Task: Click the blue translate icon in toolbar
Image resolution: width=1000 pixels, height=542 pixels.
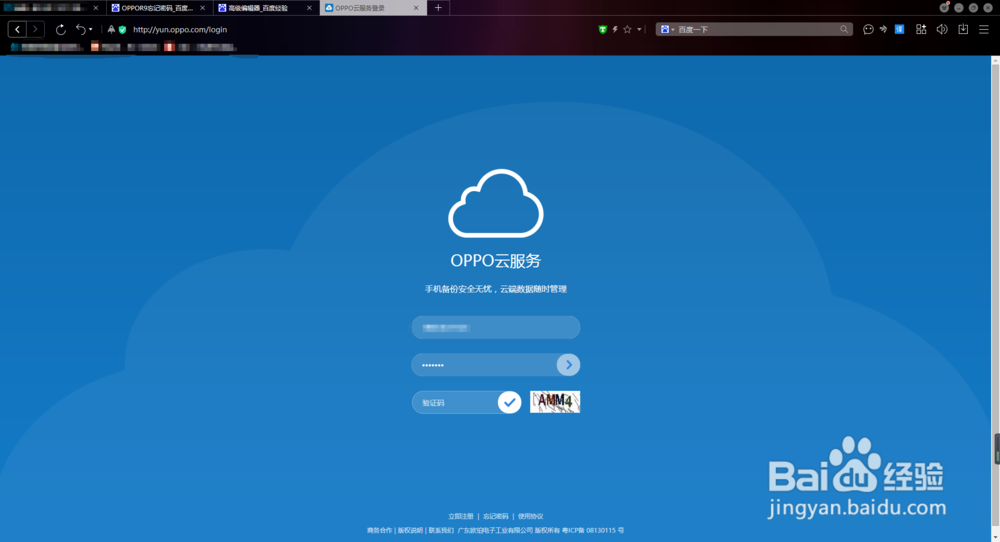Action: tap(899, 29)
